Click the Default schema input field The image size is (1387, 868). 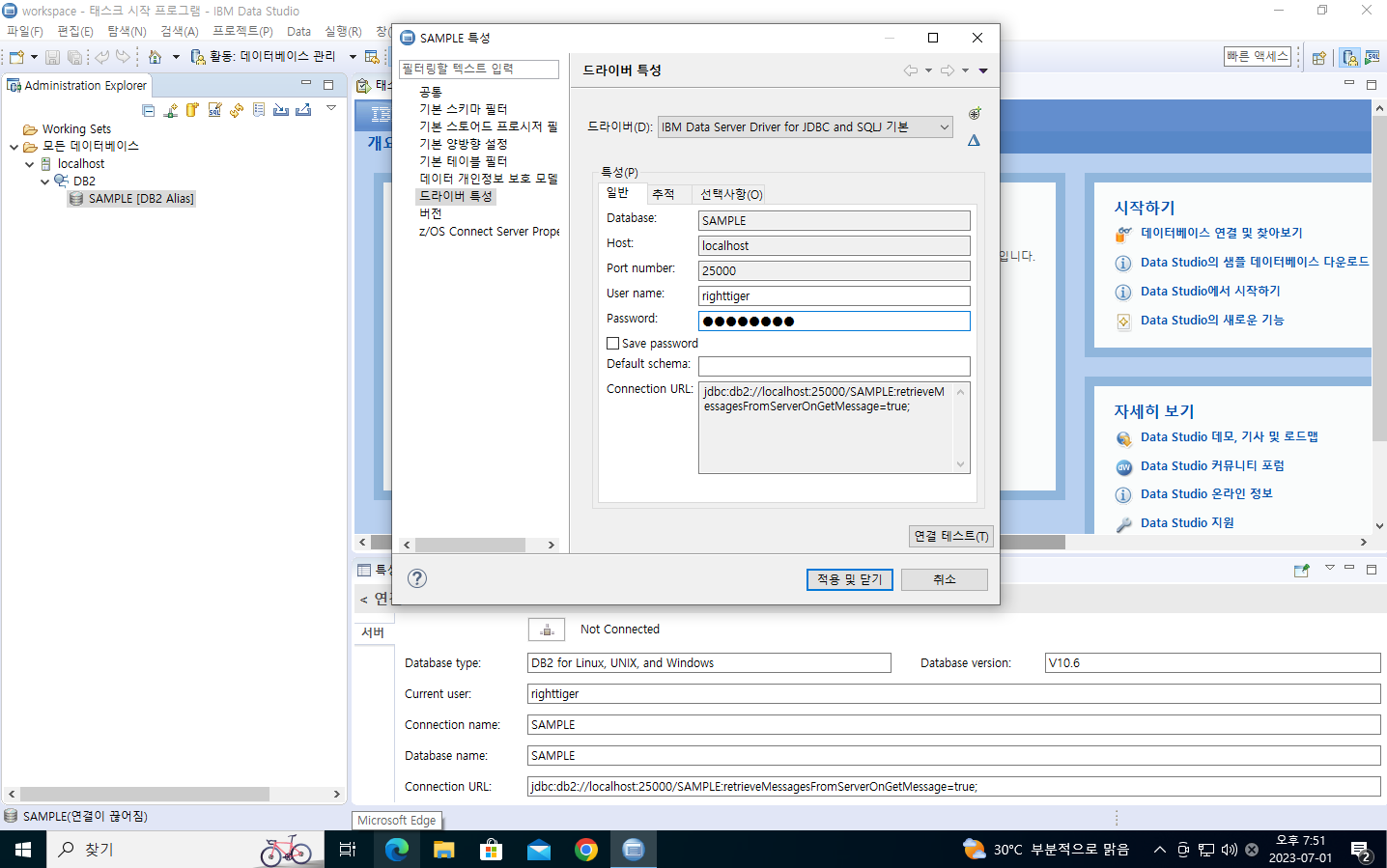(x=835, y=367)
